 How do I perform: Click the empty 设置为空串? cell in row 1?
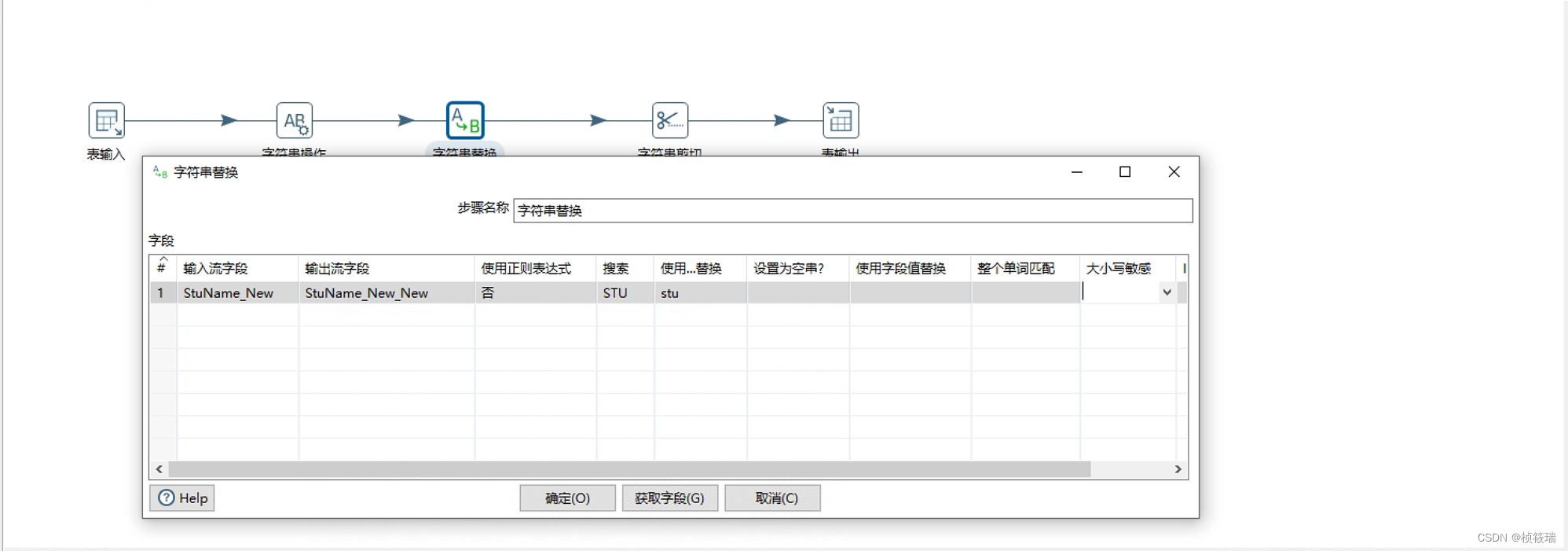click(798, 292)
